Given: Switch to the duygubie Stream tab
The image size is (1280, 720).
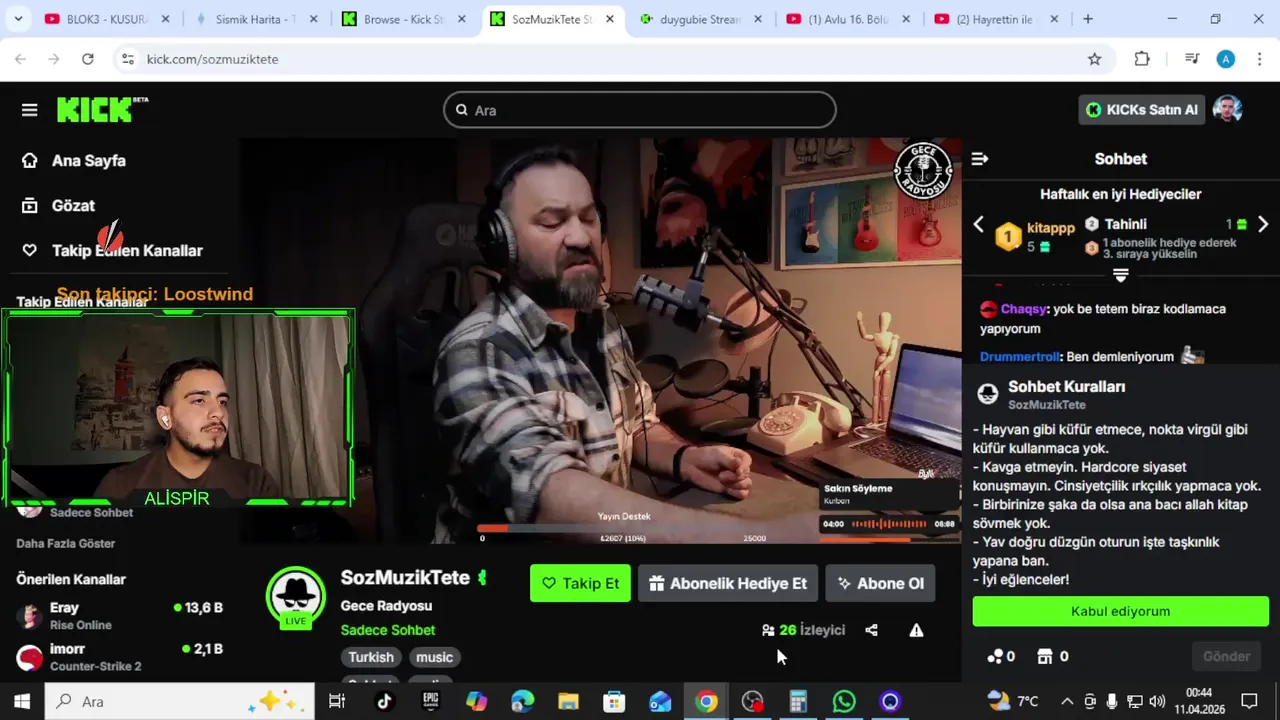Looking at the screenshot, I should [x=700, y=19].
